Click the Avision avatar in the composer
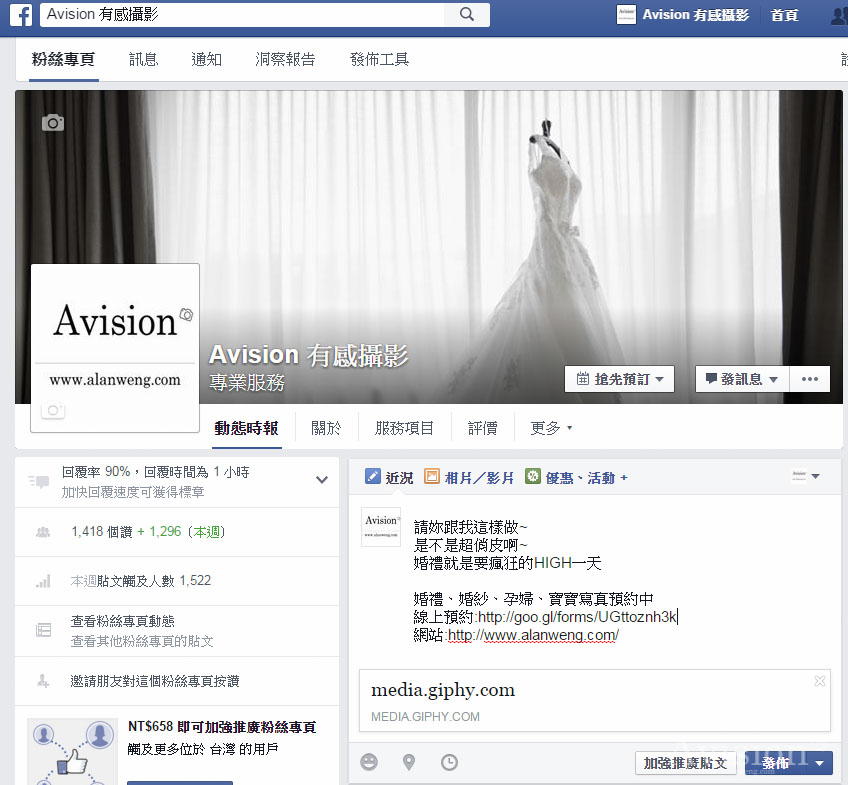The width and height of the screenshot is (848, 785). click(x=381, y=527)
